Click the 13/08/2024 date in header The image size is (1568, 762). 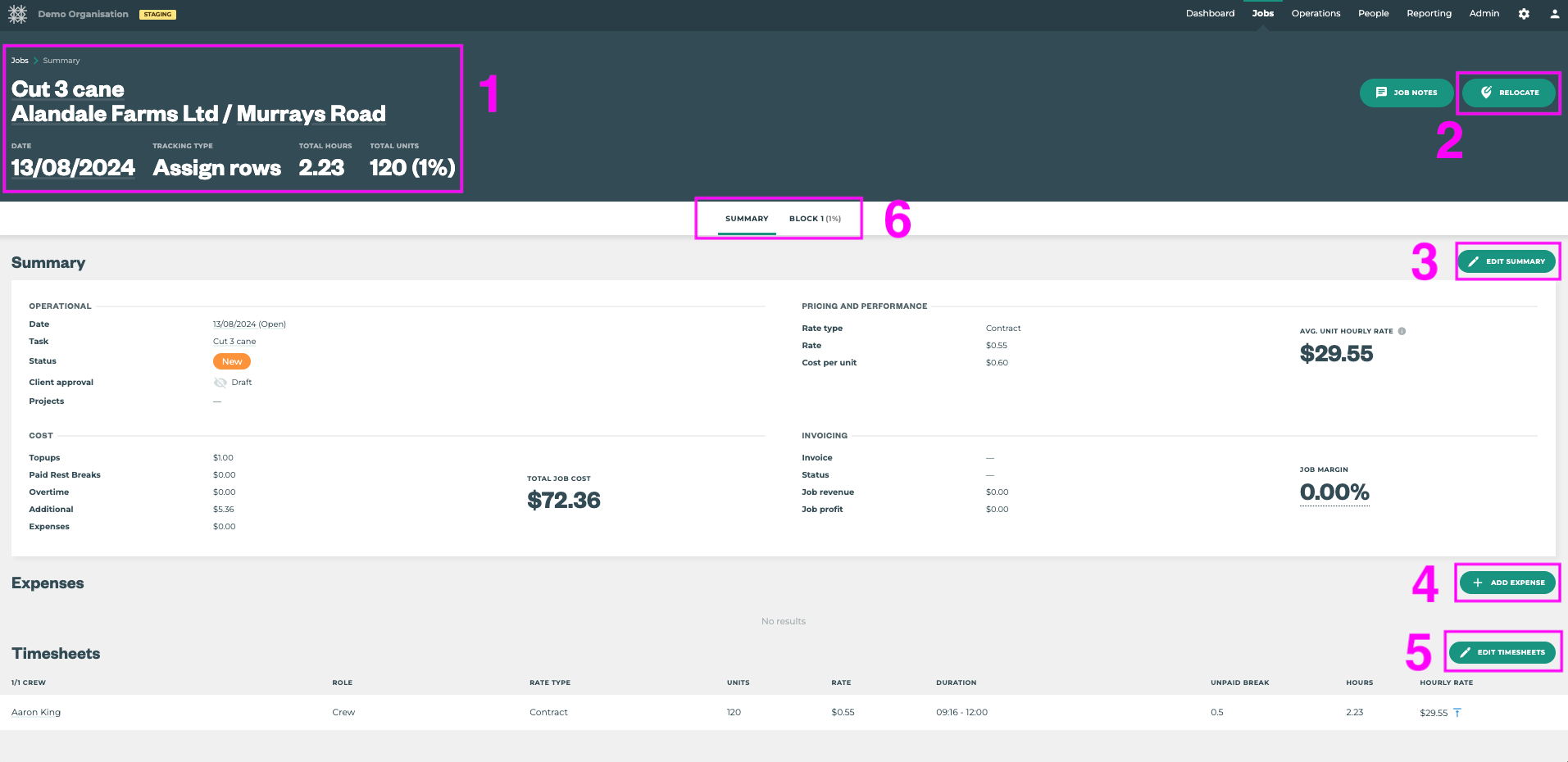73,168
